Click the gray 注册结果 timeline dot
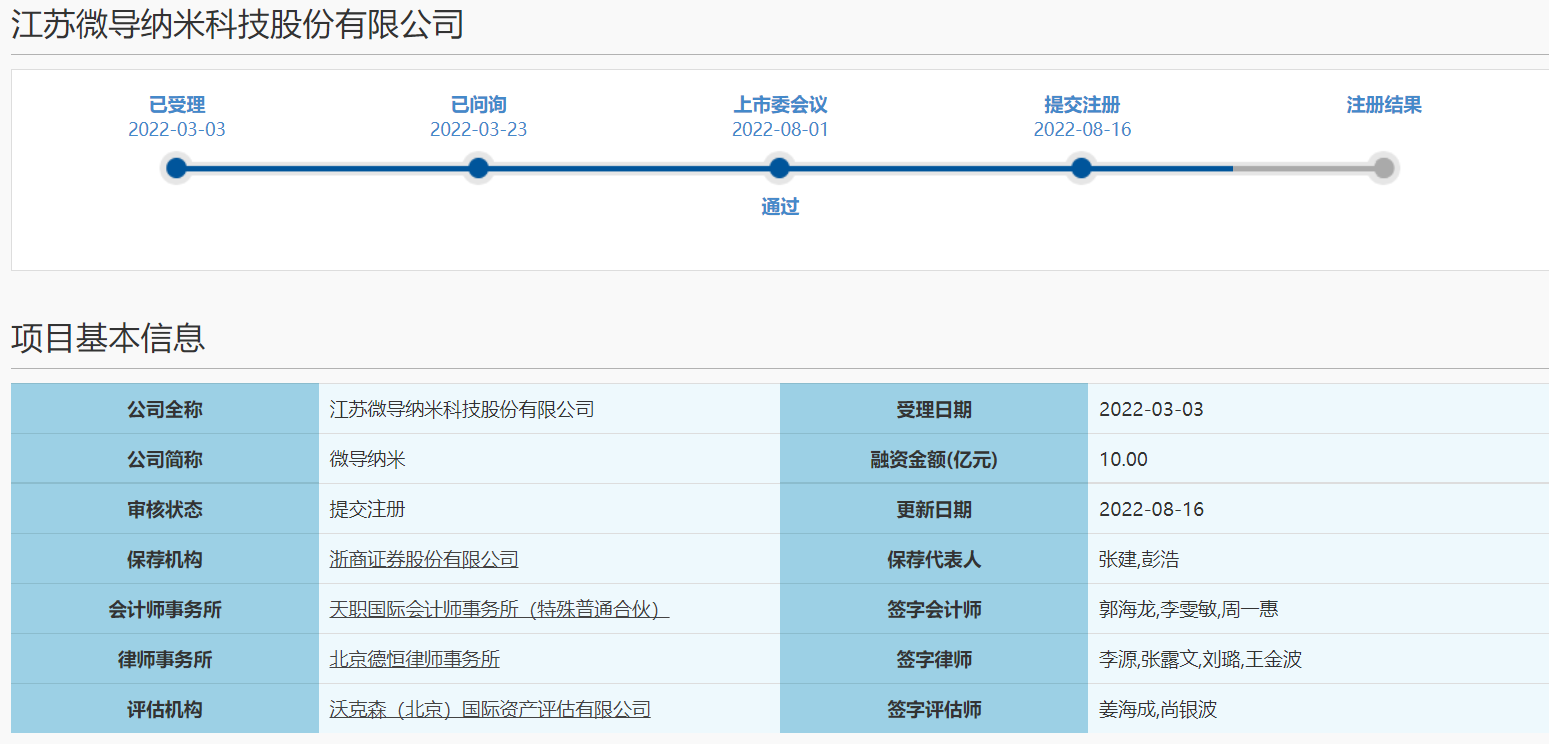The image size is (1549, 744). pos(1383,168)
